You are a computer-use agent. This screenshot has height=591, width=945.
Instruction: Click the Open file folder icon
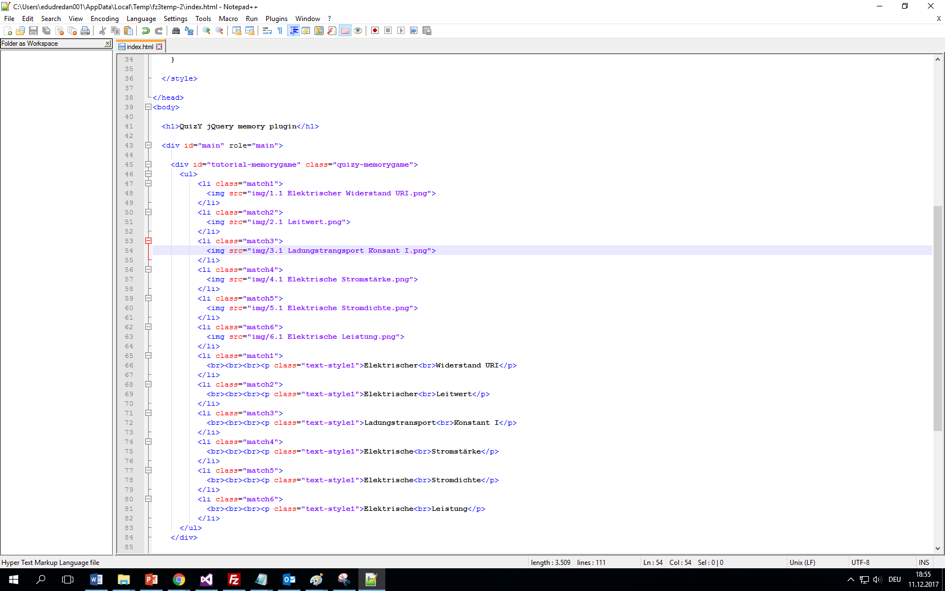click(x=20, y=31)
